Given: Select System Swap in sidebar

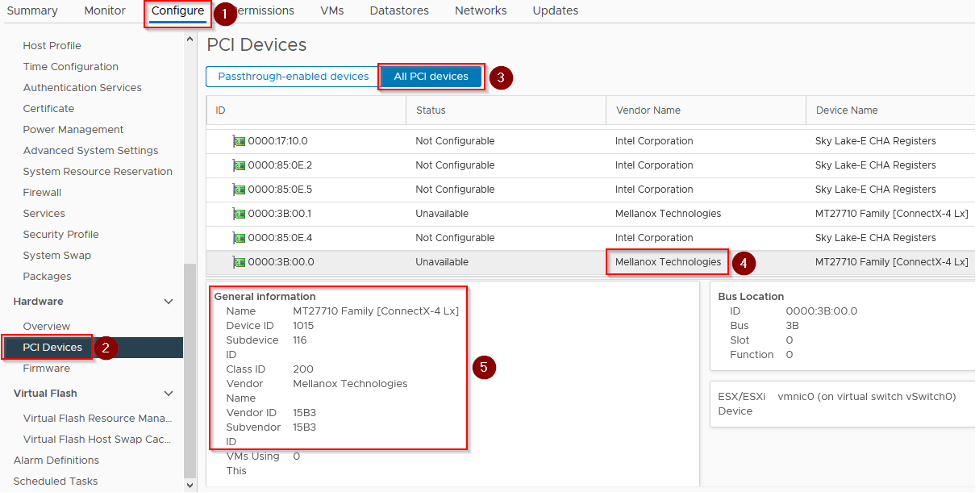Looking at the screenshot, I should tap(57, 256).
